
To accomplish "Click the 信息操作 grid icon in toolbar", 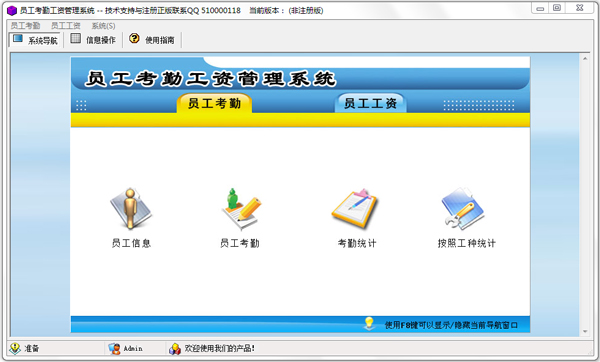I will [x=75, y=38].
